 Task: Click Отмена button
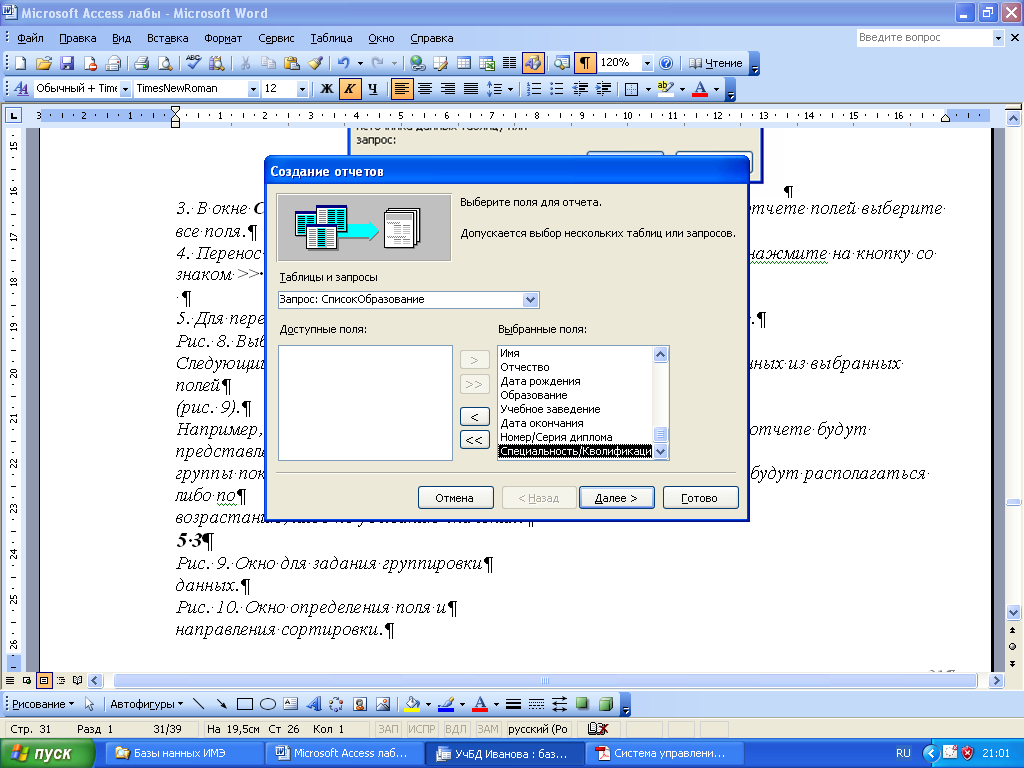coord(455,498)
